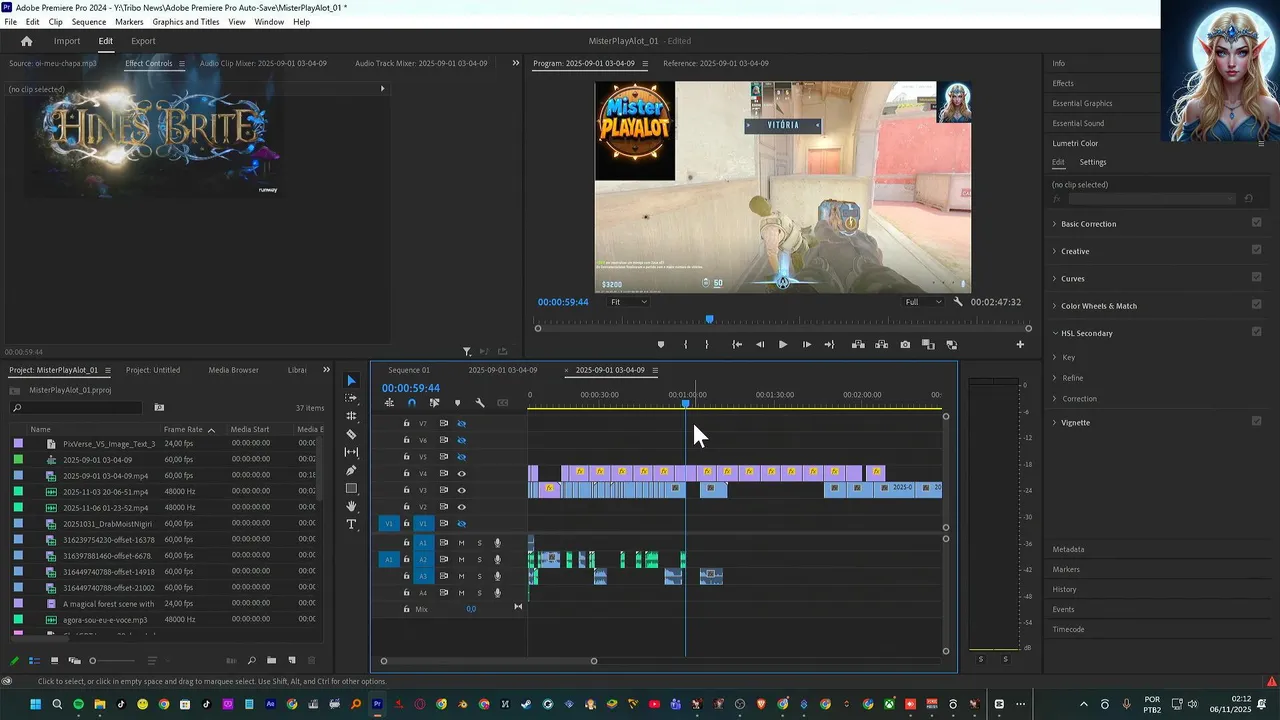Screen dimensions: 1280x720
Task: Expand Color Wheels & Match section
Action: pos(1054,306)
